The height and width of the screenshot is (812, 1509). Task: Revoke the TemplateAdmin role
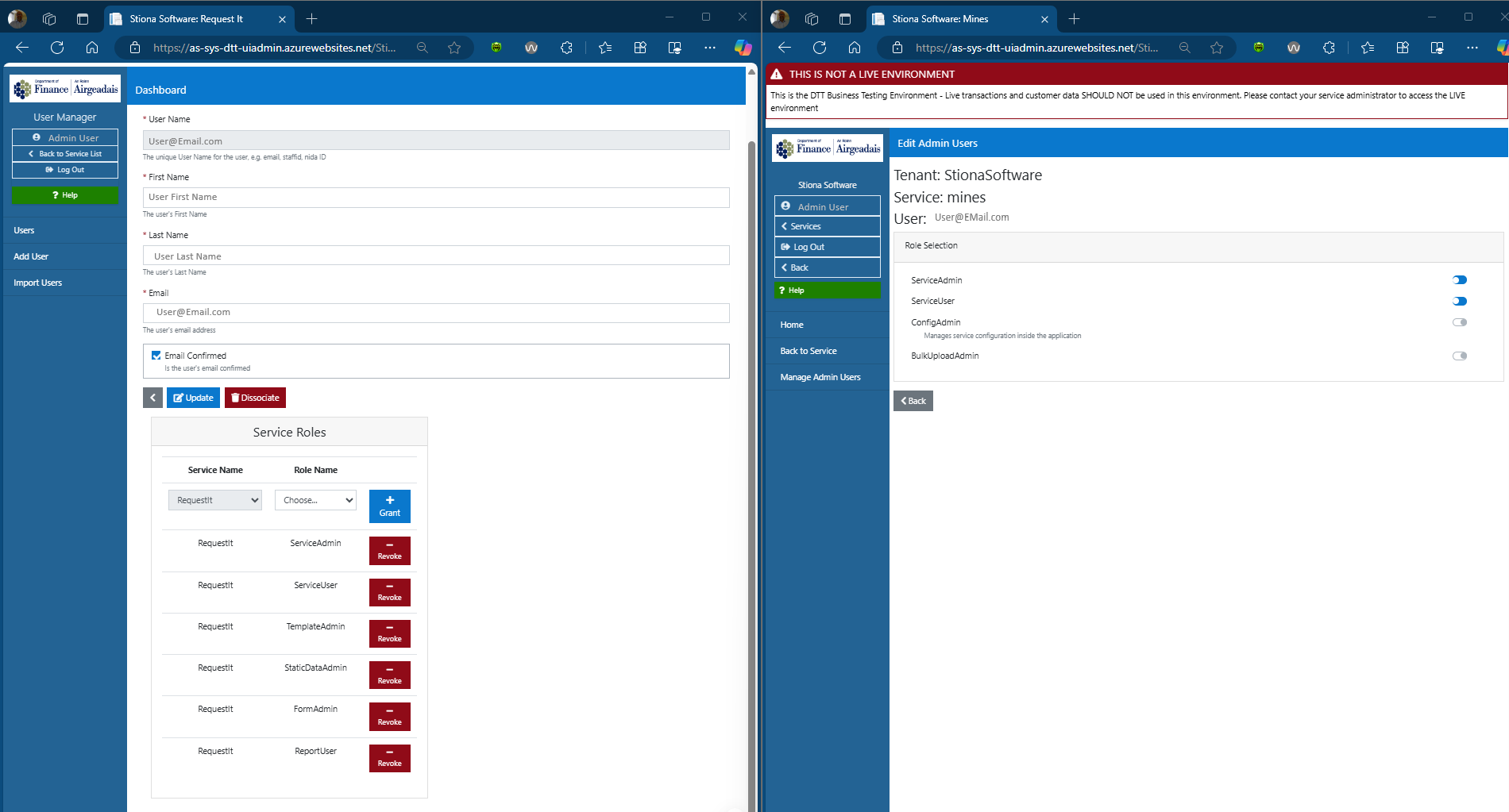coord(390,633)
